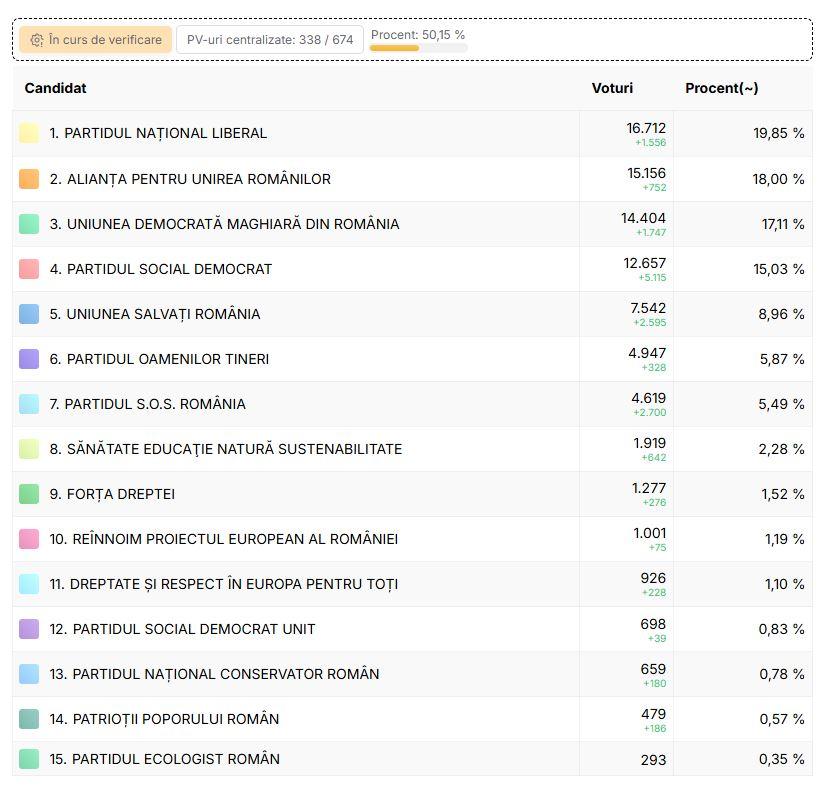Image resolution: width=831 pixels, height=789 pixels.
Task: Click orange swatch for Alianța pentru Unirea Românilor
Action: [29, 179]
